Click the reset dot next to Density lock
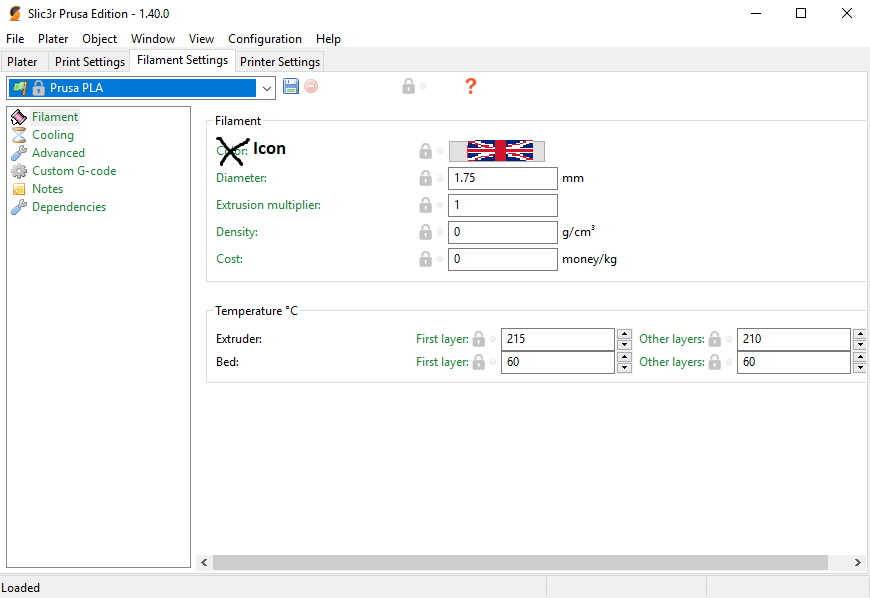 pos(440,232)
